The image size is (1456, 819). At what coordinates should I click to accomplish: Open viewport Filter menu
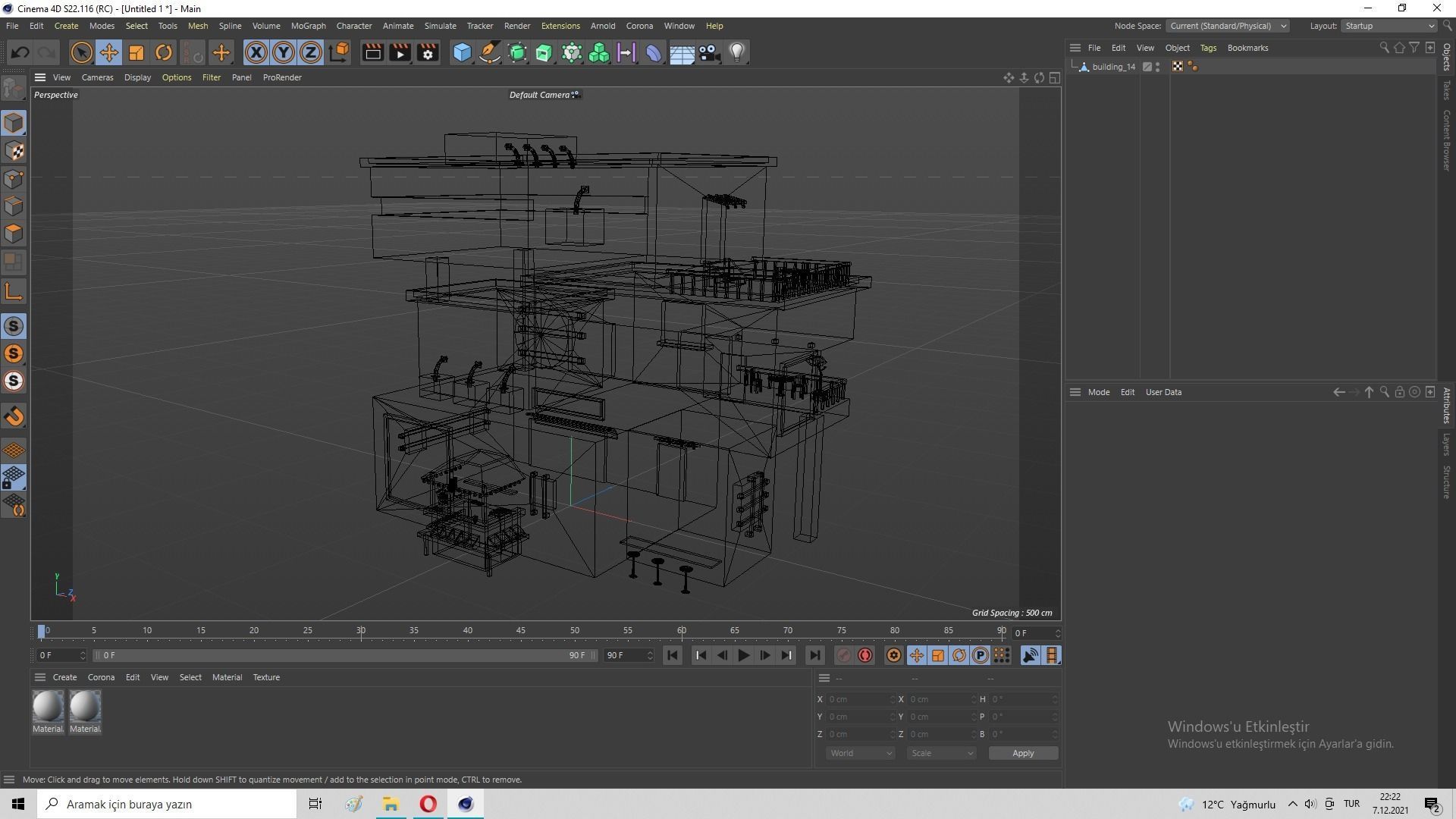(212, 77)
